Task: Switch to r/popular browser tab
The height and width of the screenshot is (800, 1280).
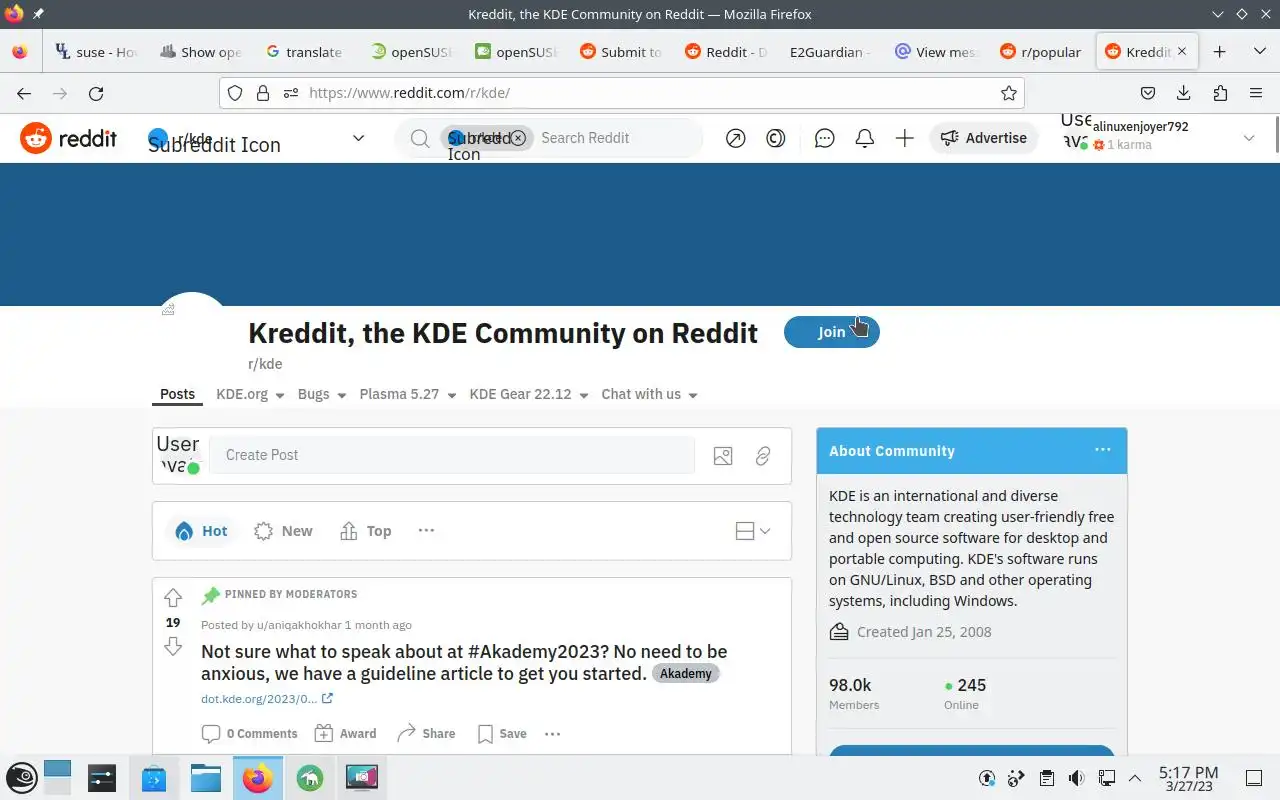Action: click(1041, 52)
